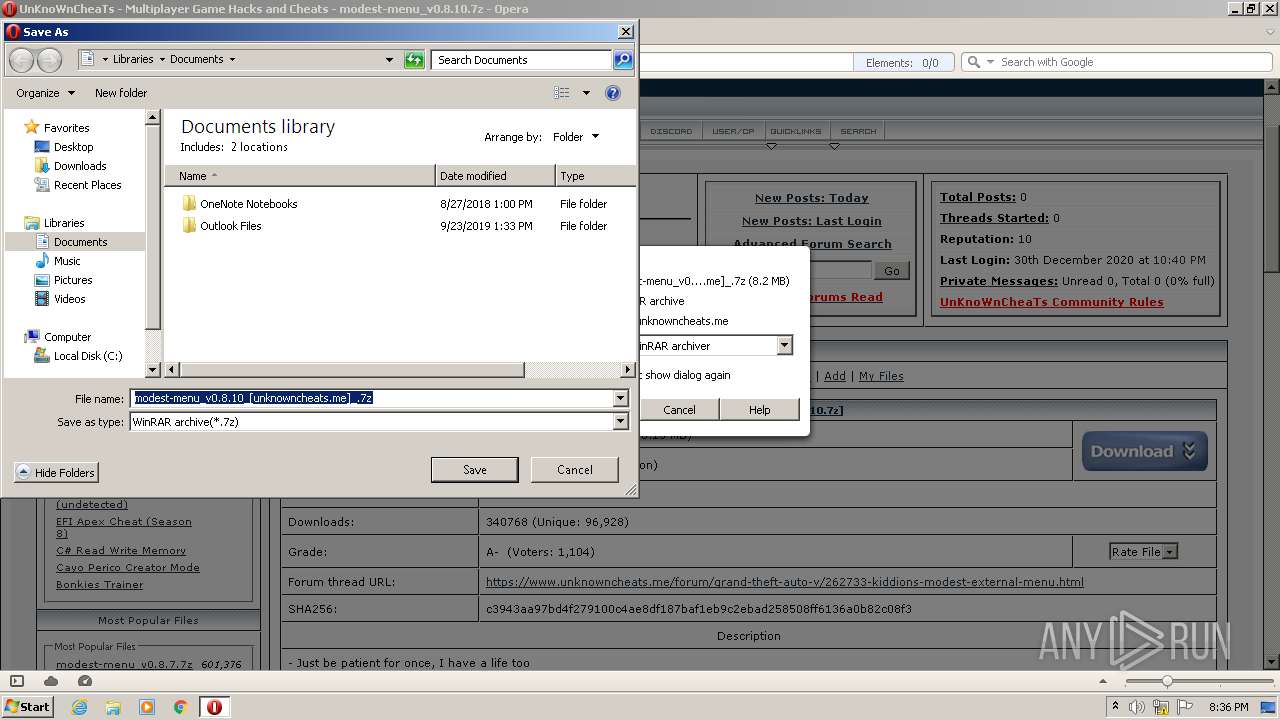The width and height of the screenshot is (1280, 720).
Task: Open Save as type dropdown
Action: pos(620,422)
